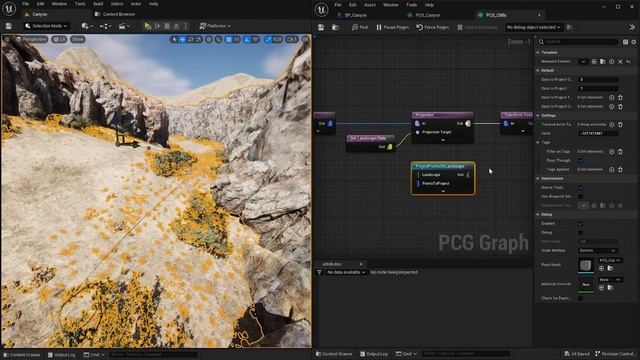Collapse the Template section
Viewport: 640px width, 360px height.
[538, 53]
